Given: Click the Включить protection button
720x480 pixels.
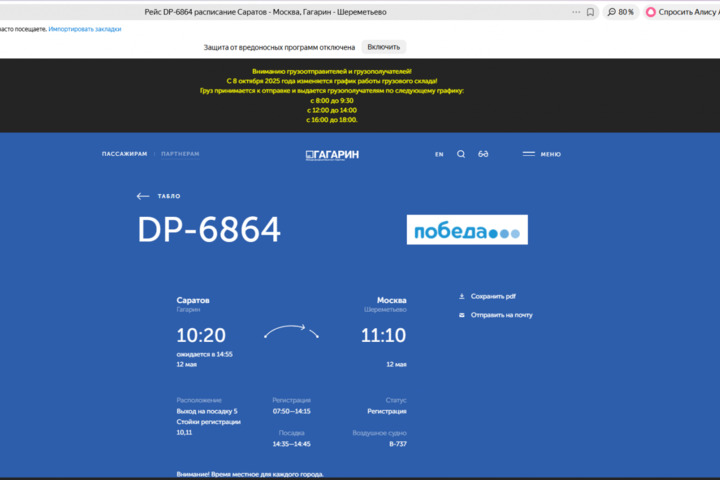Looking at the screenshot, I should pos(383,47).
